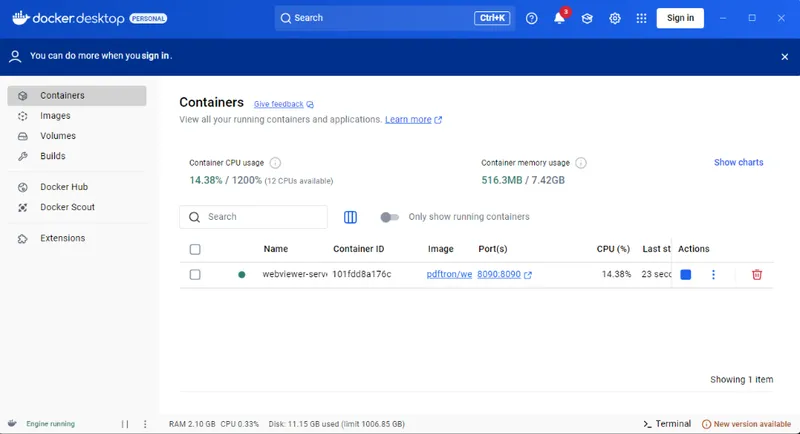The width and height of the screenshot is (800, 434).
Task: Click the Image column header
Action: (x=440, y=249)
